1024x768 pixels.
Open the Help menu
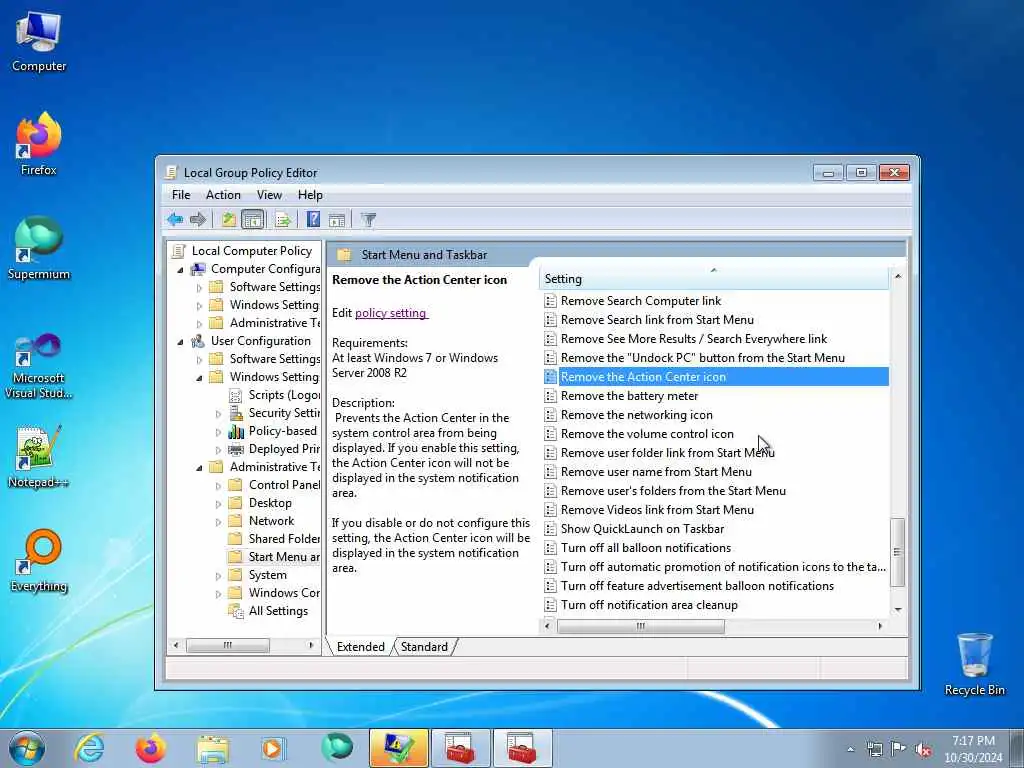(310, 195)
